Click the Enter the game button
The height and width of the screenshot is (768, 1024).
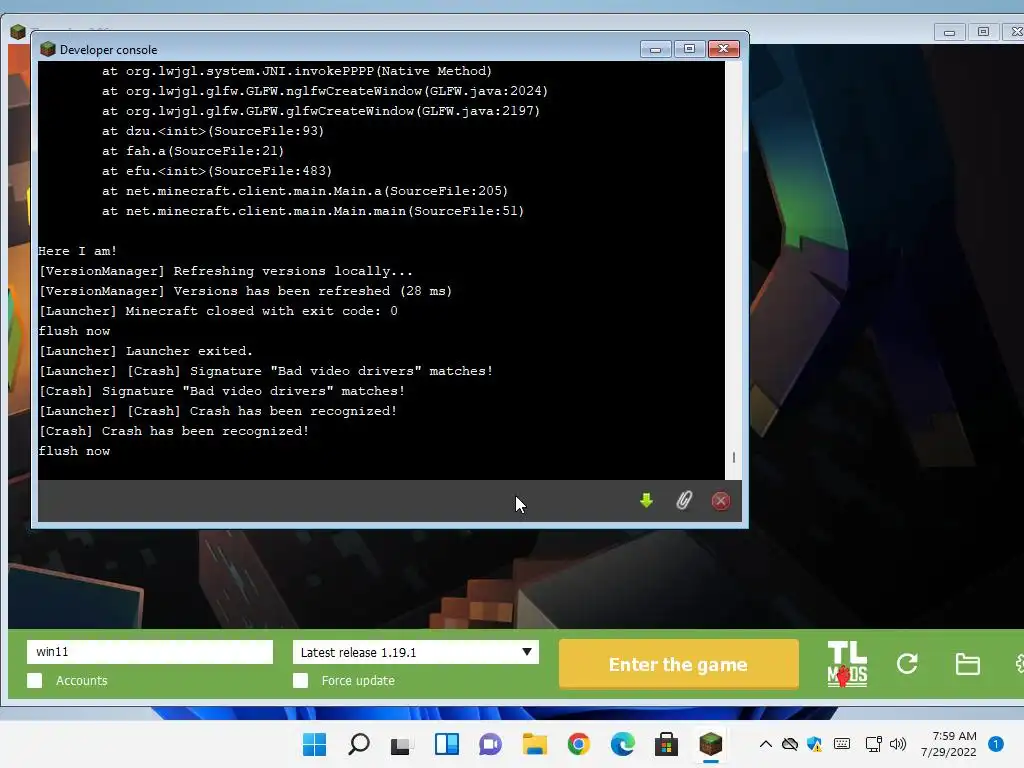(x=679, y=664)
